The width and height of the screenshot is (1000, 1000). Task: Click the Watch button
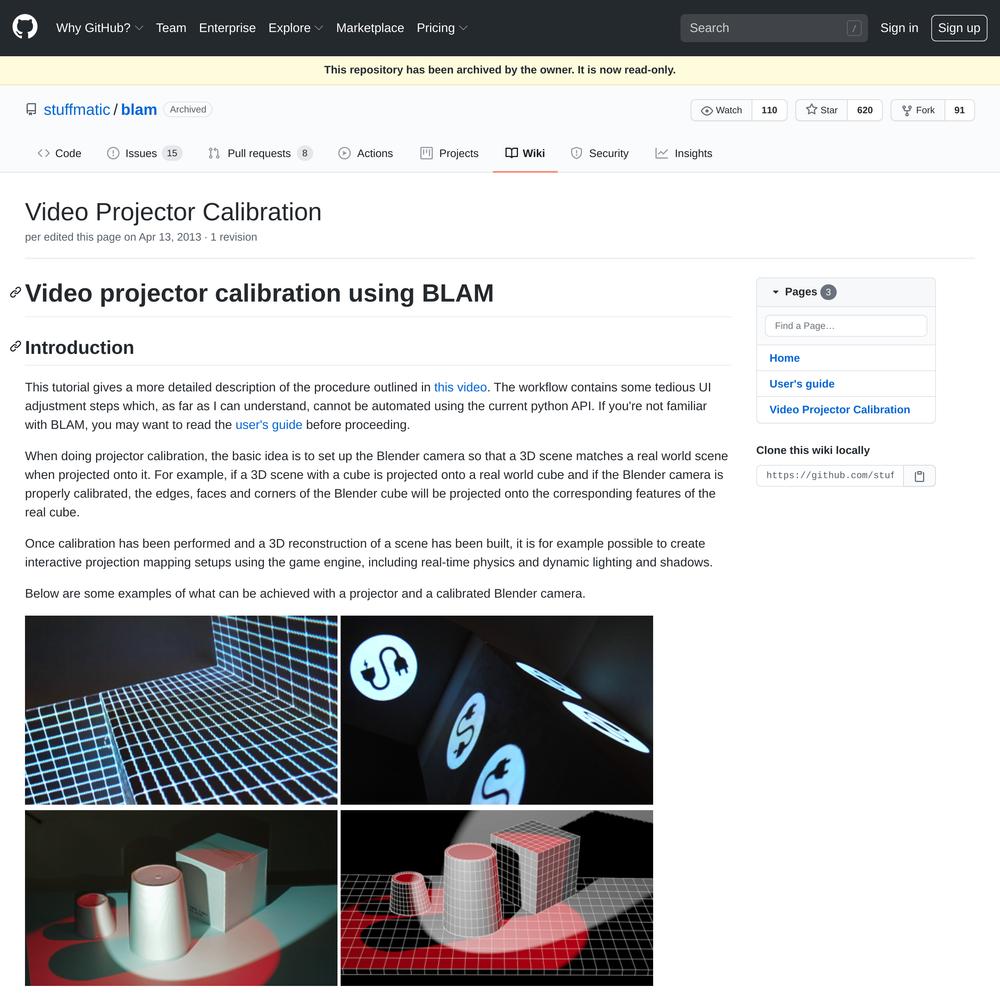coord(721,110)
